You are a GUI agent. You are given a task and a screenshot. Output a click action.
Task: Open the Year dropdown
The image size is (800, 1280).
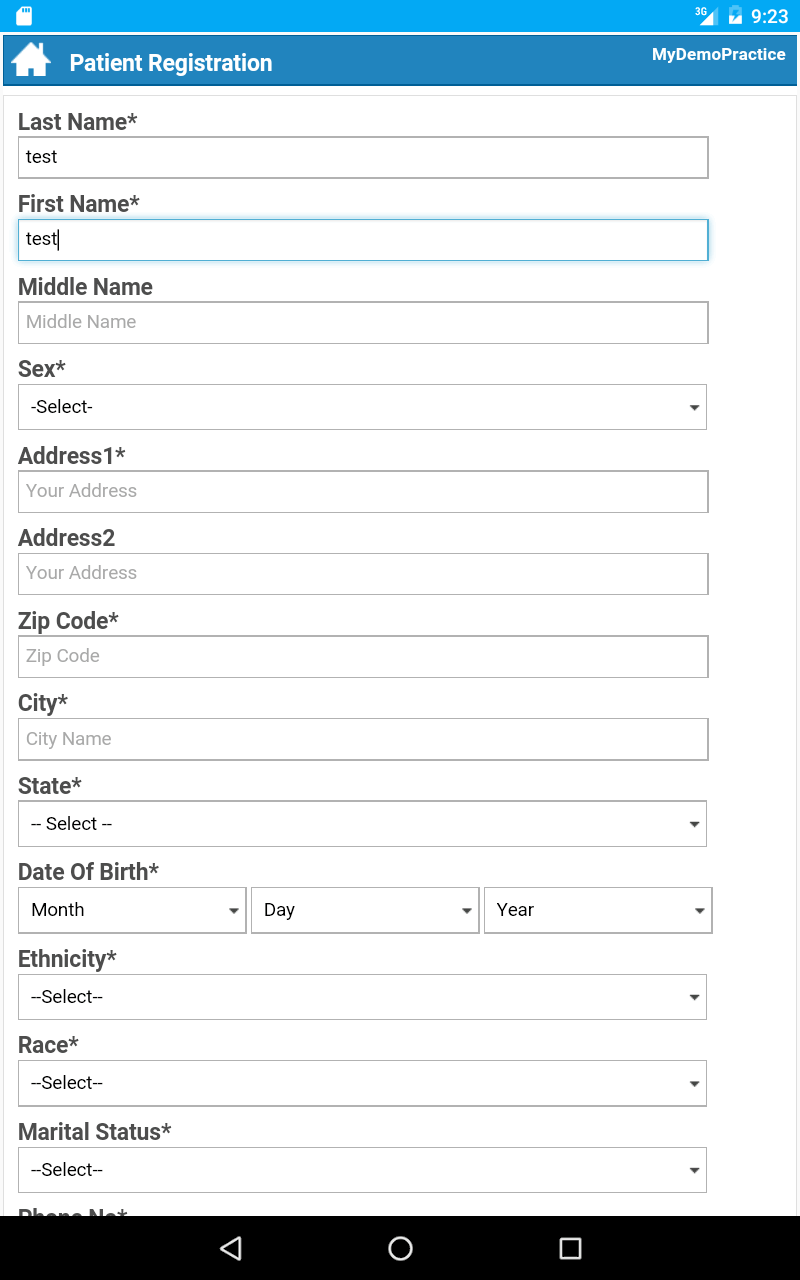597,910
